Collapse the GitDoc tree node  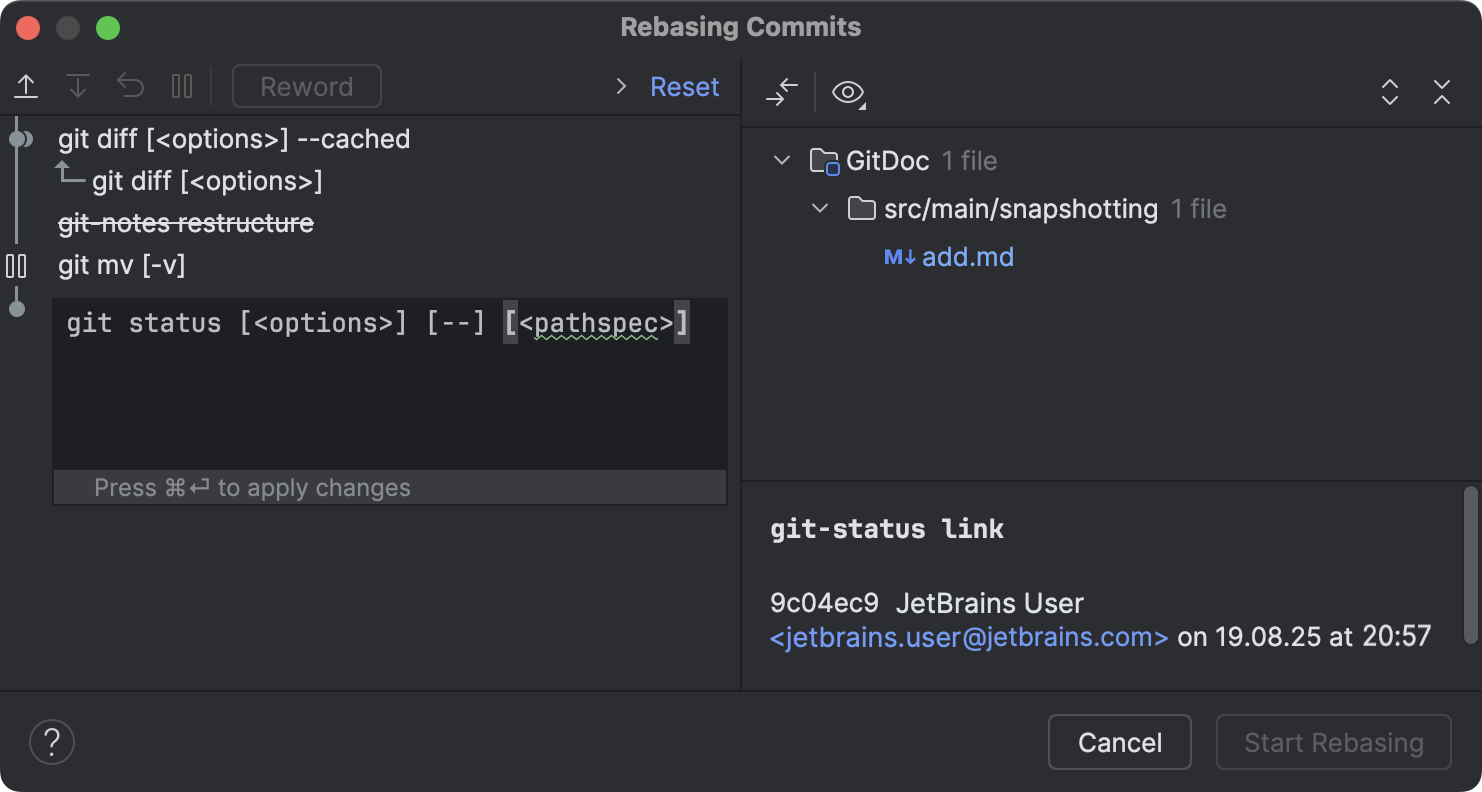(x=781, y=160)
